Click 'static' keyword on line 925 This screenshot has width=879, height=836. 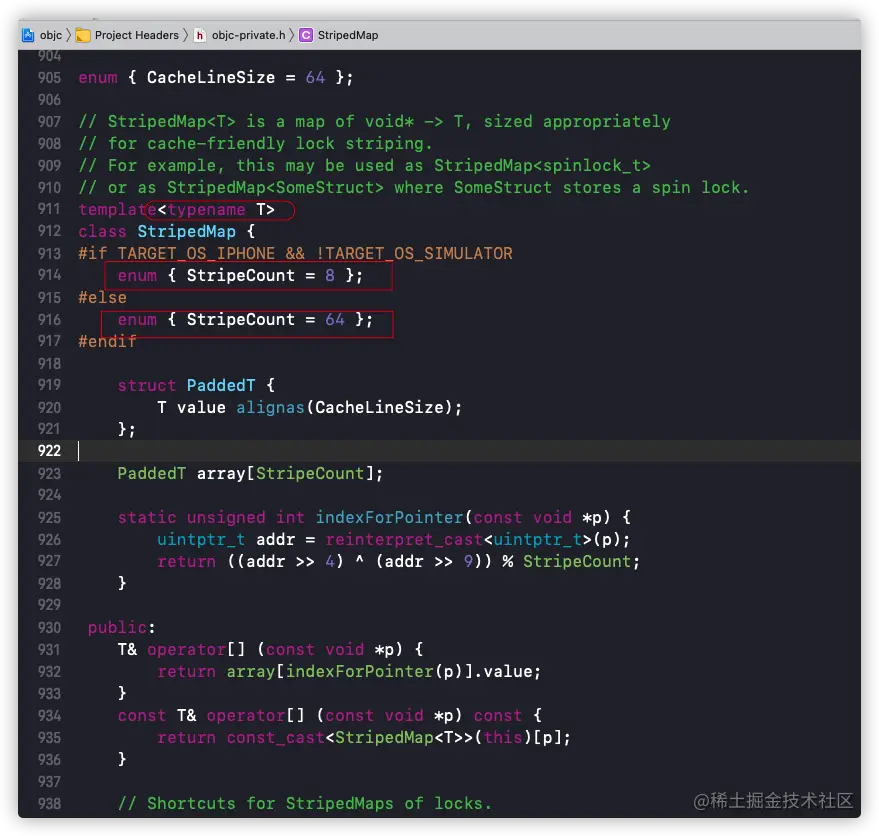tap(147, 518)
